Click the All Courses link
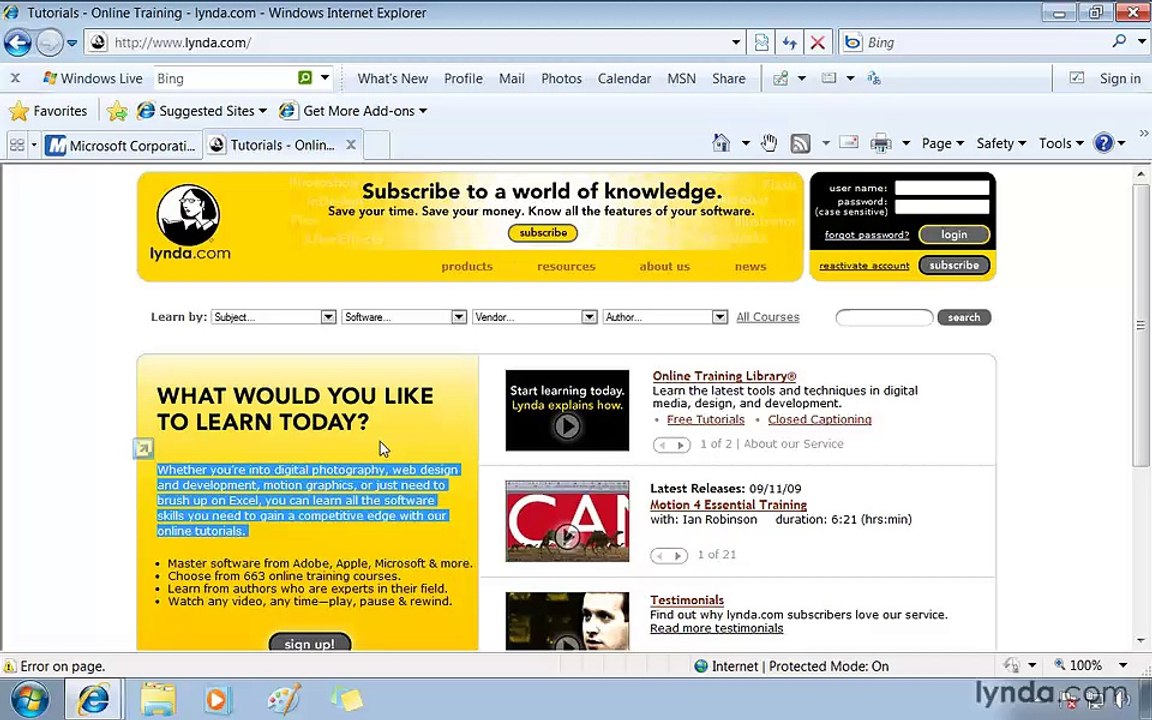1152x720 pixels. [x=768, y=317]
